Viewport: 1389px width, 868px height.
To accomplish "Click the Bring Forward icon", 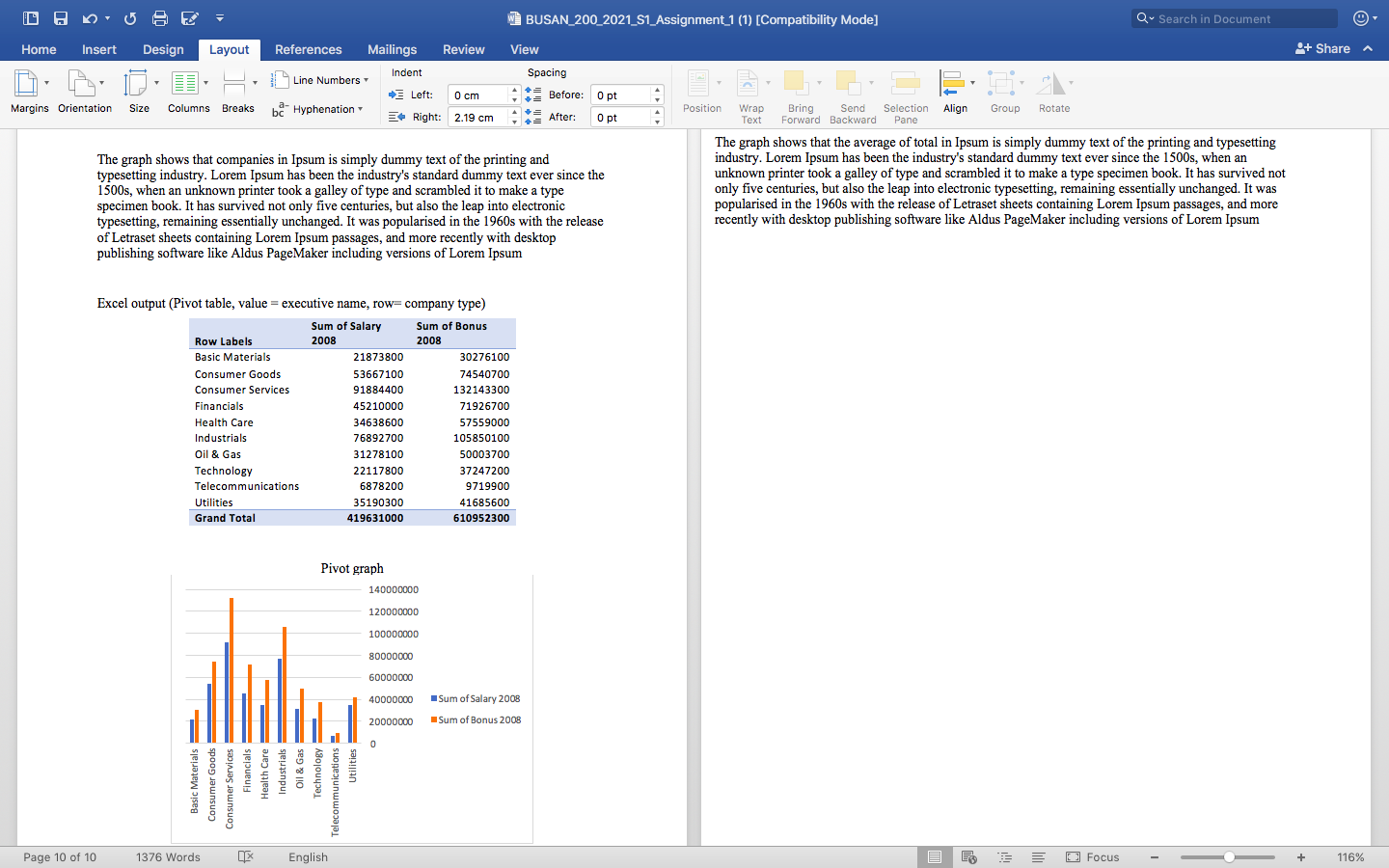I will [x=797, y=84].
